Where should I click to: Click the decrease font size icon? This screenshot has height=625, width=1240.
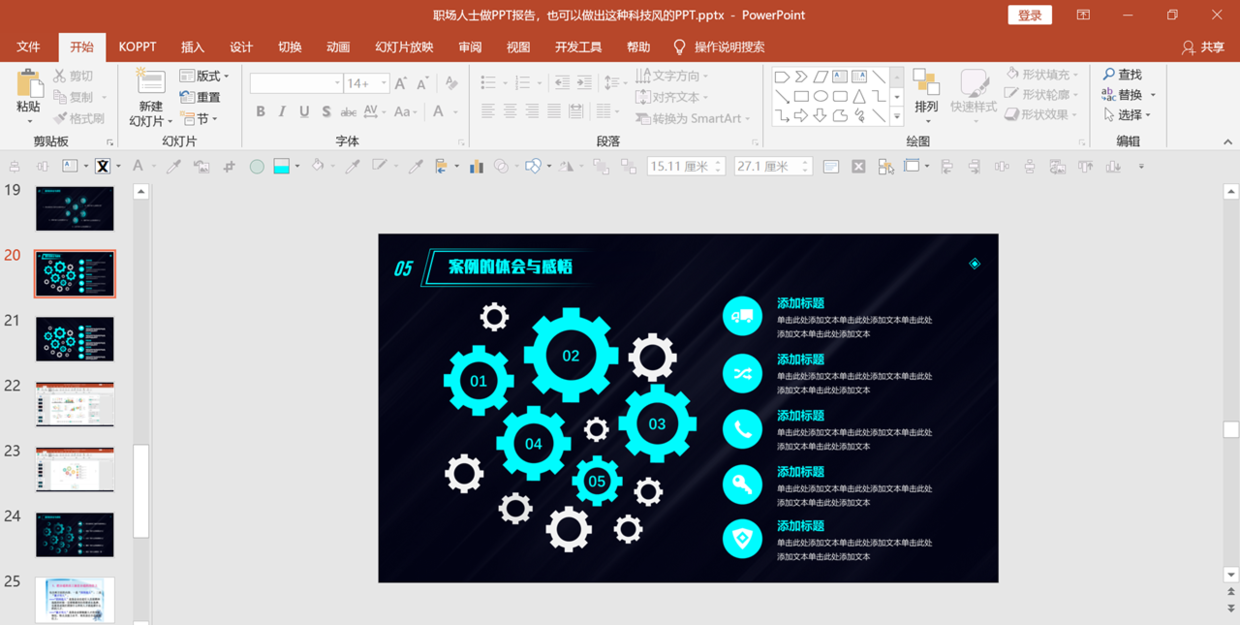click(x=421, y=84)
